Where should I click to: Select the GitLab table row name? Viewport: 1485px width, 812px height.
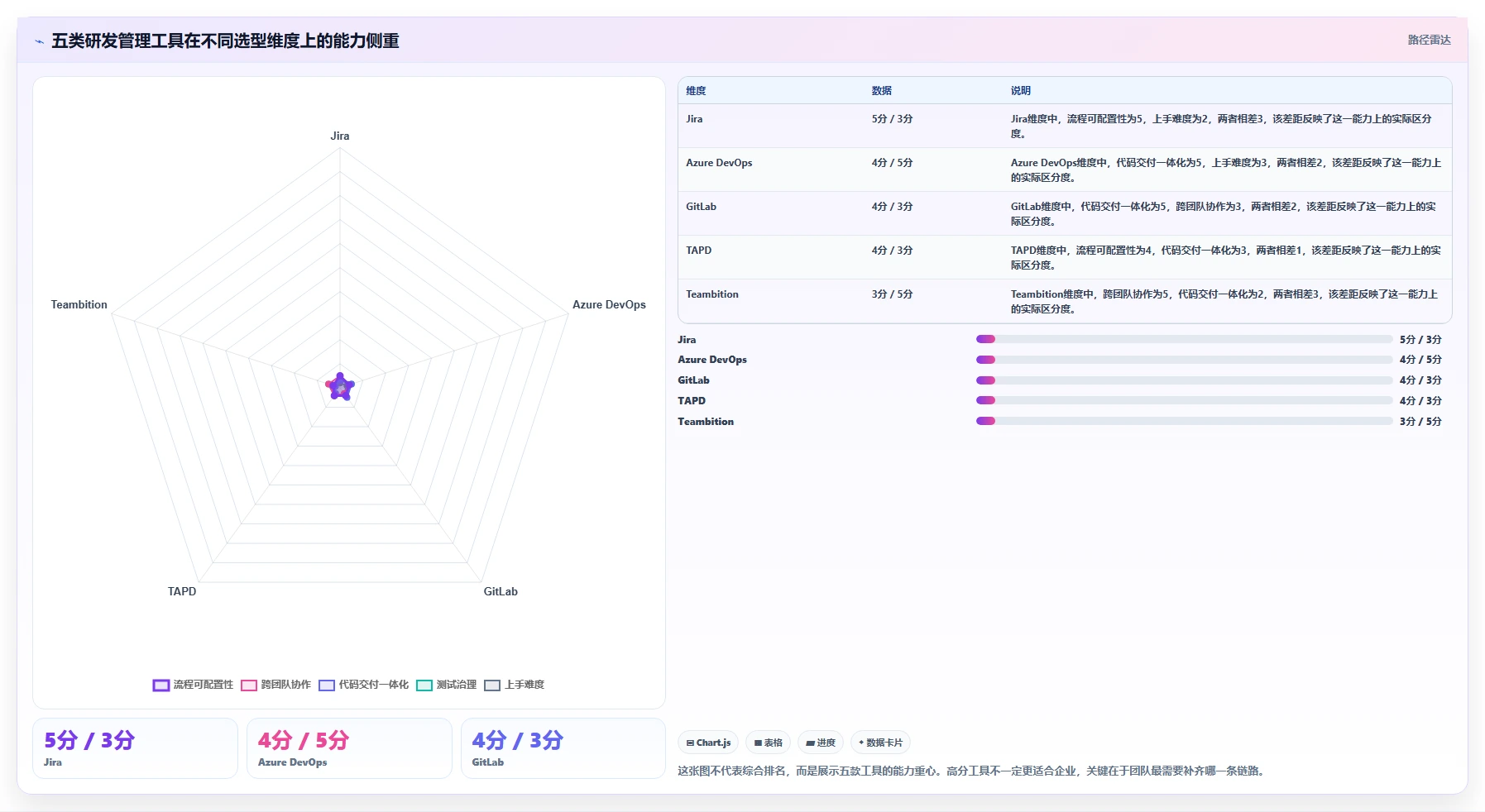[701, 207]
